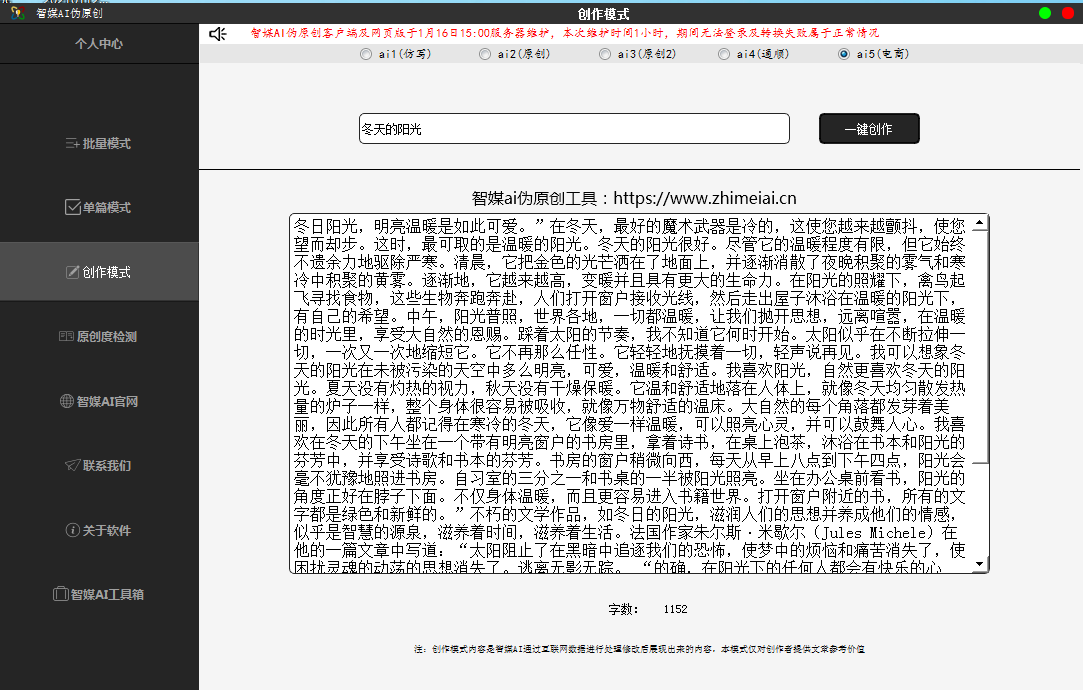Pick the ai3(原创2) radio option
1083x690 pixels.
(x=604, y=54)
